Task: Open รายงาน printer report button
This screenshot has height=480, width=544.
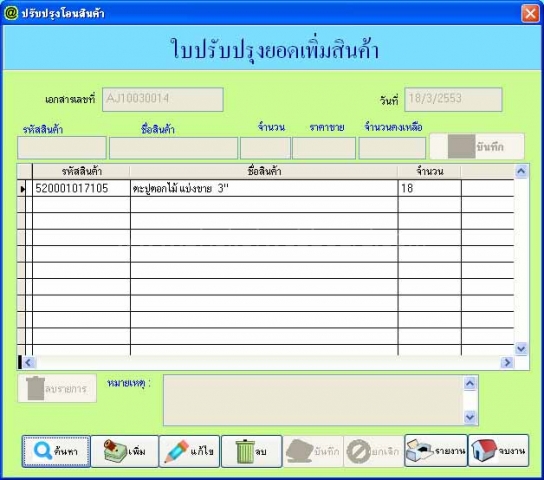Action: pyautogui.click(x=436, y=450)
